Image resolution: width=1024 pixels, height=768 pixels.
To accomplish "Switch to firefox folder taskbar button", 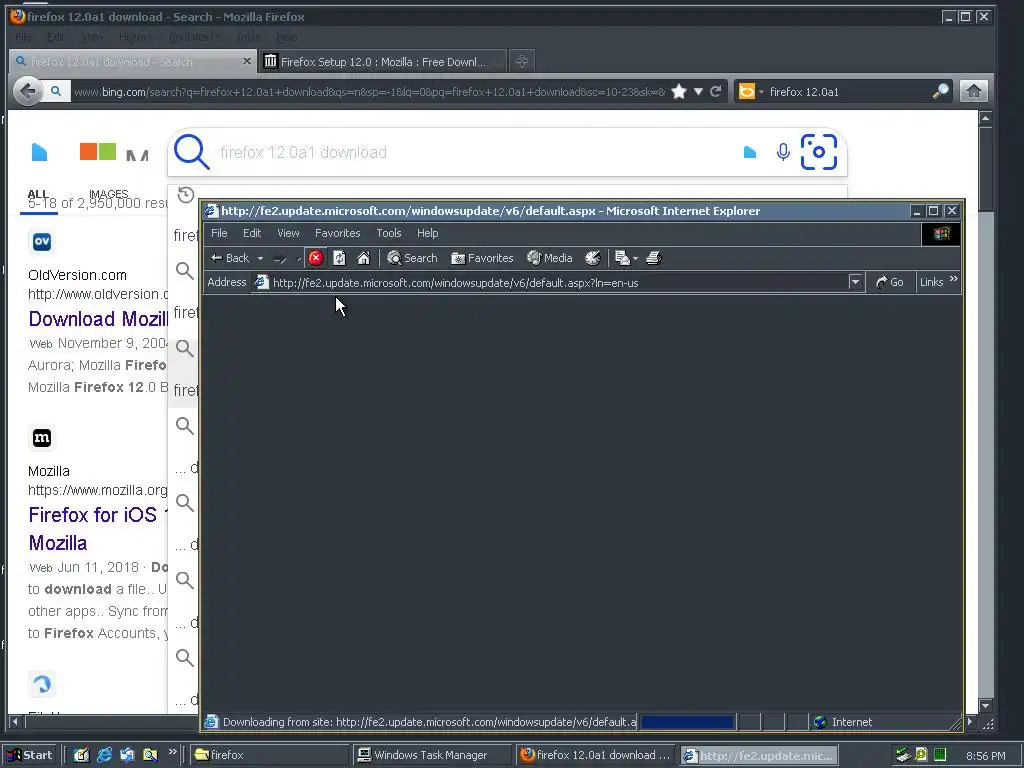I will coord(269,755).
